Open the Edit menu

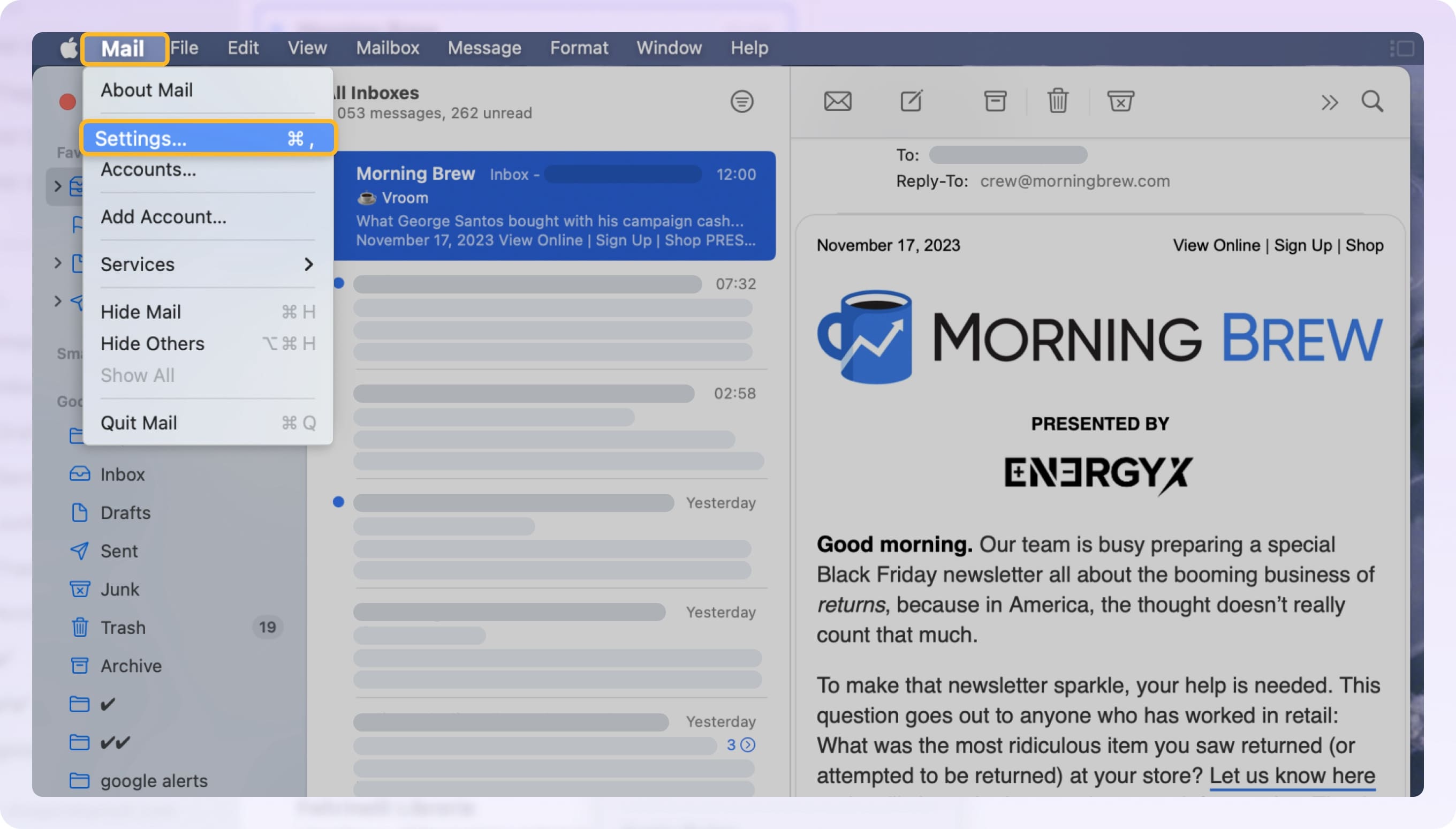click(x=243, y=48)
